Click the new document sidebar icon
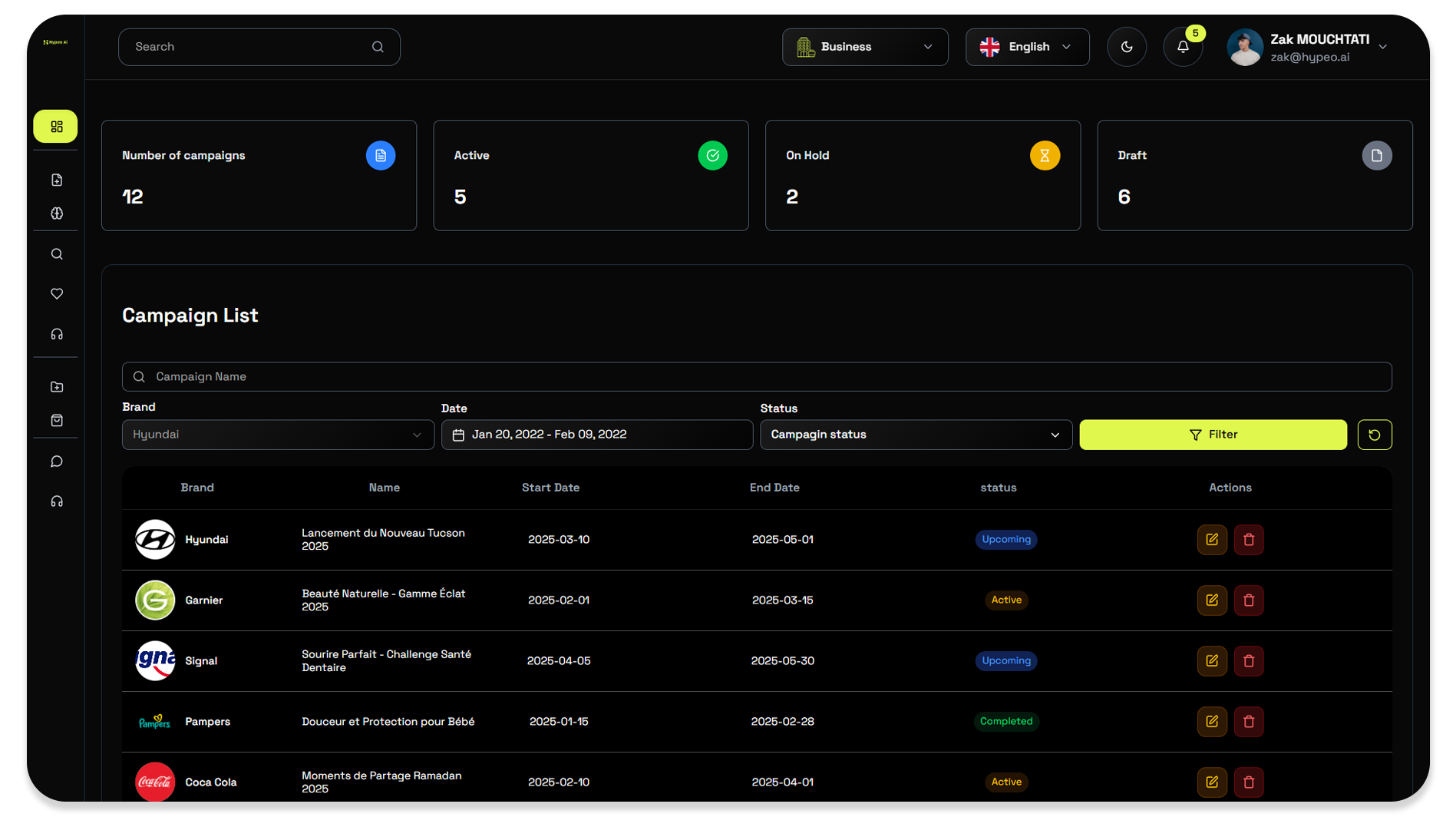The height and width of the screenshot is (817, 1456). point(57,180)
